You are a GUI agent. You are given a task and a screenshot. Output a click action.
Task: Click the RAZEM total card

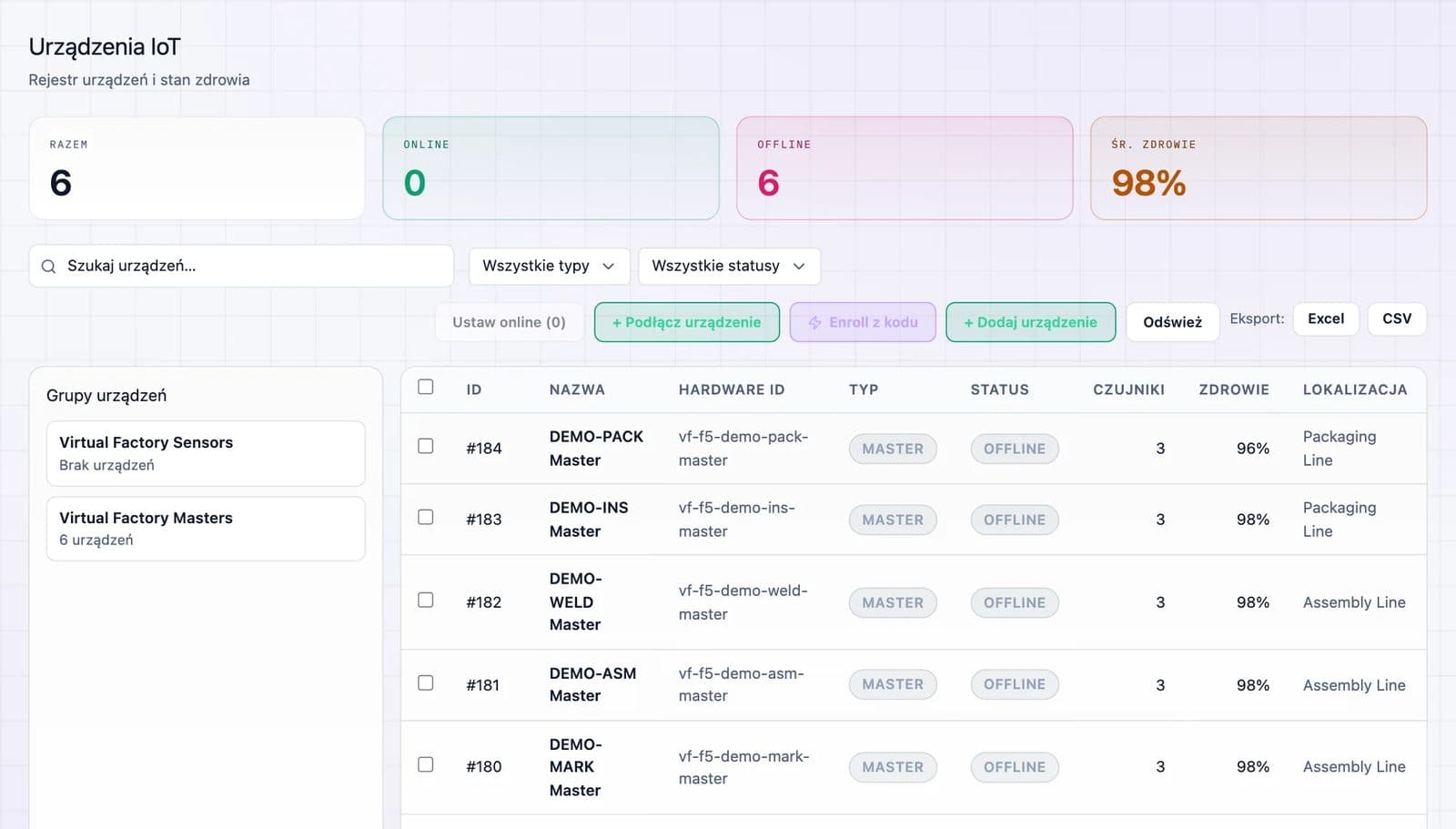[x=197, y=168]
